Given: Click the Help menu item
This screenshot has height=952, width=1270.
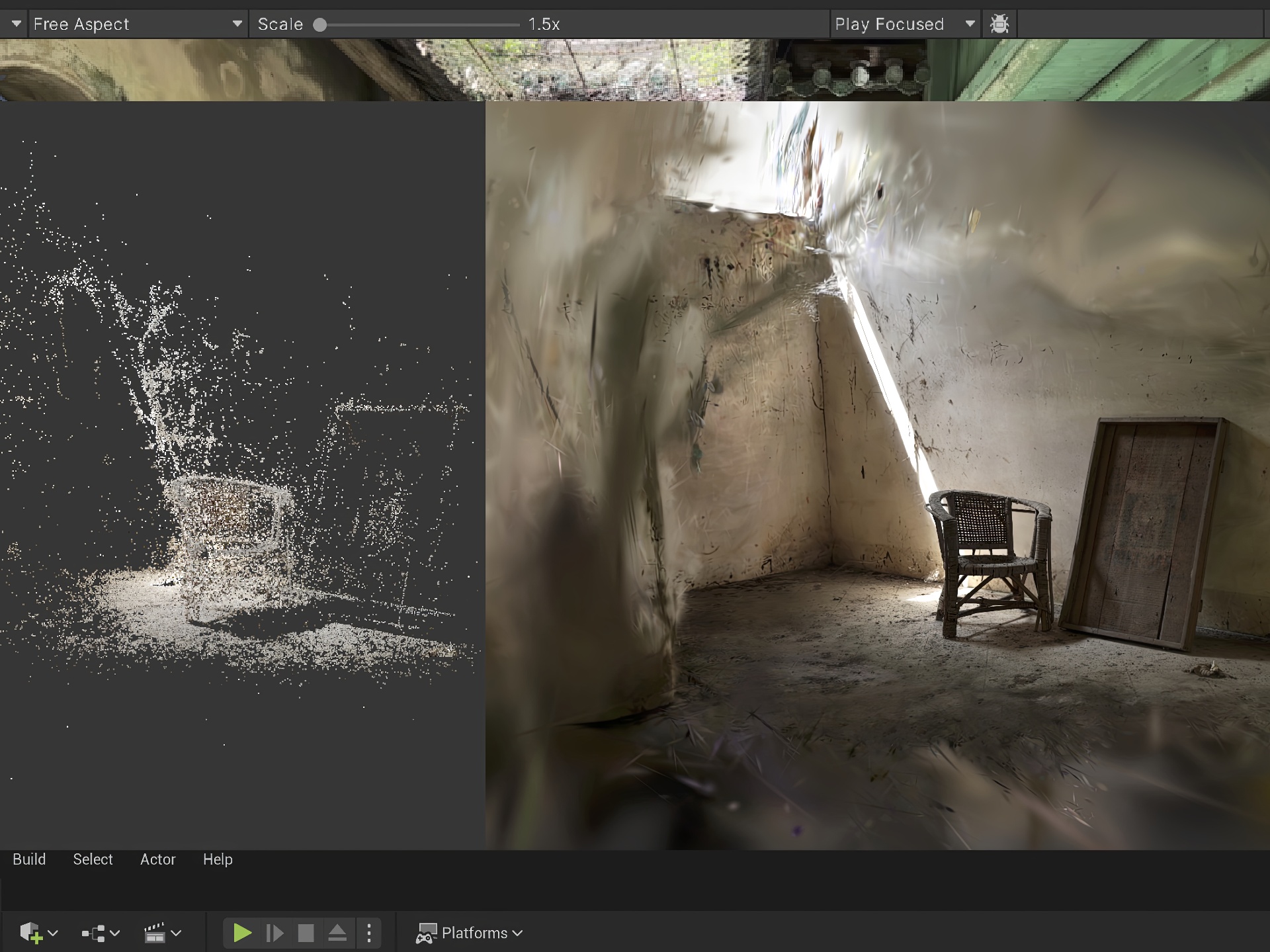Looking at the screenshot, I should tap(218, 859).
